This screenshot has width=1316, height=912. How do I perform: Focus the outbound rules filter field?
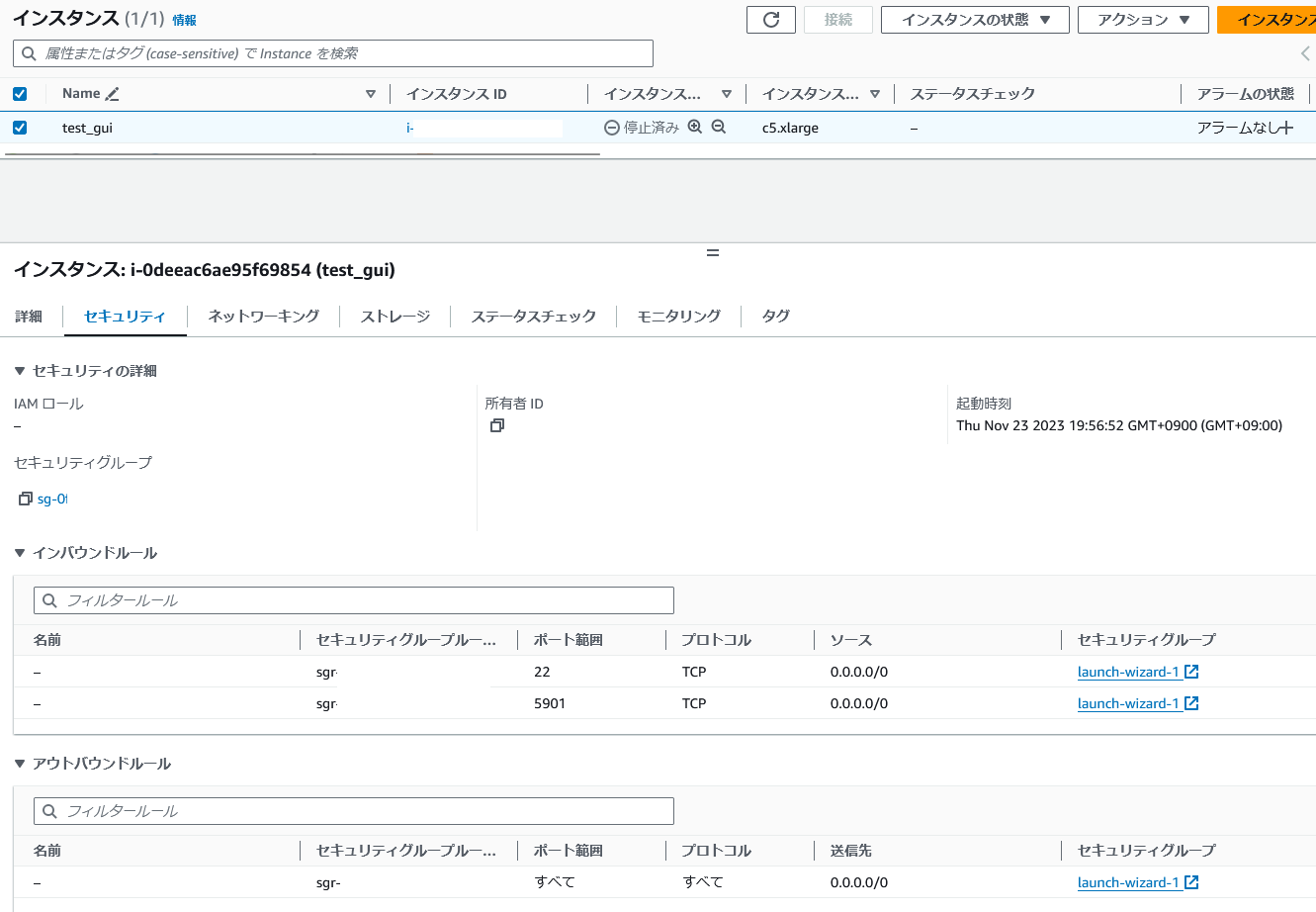click(354, 811)
